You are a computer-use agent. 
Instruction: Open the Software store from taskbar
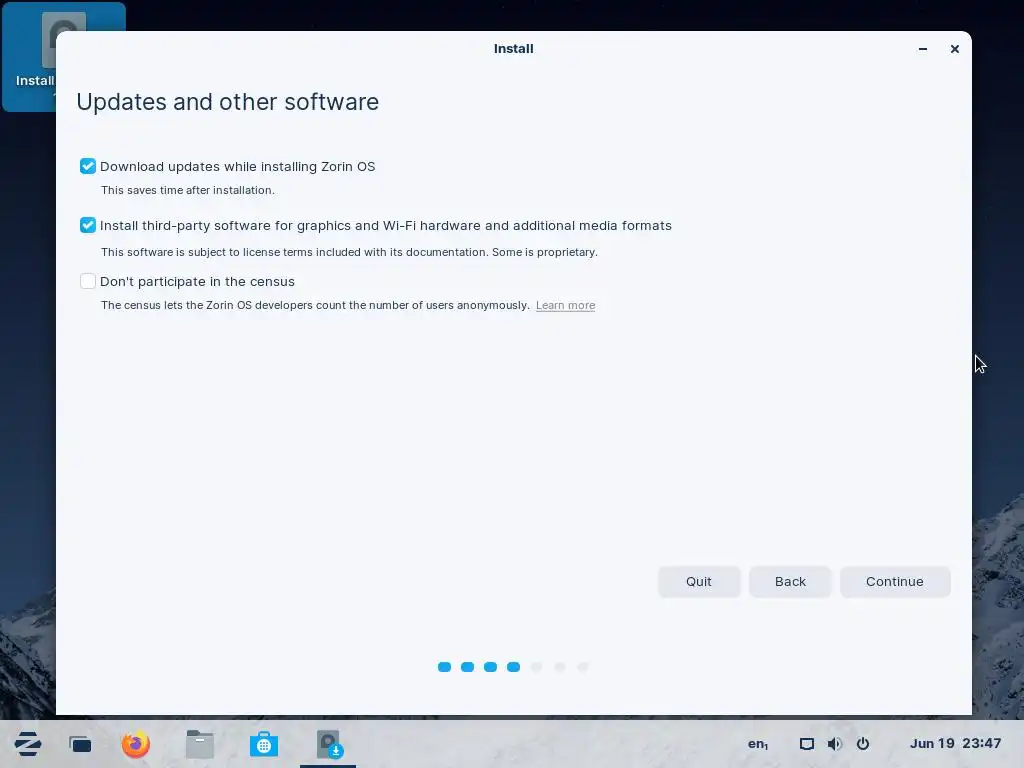[264, 744]
